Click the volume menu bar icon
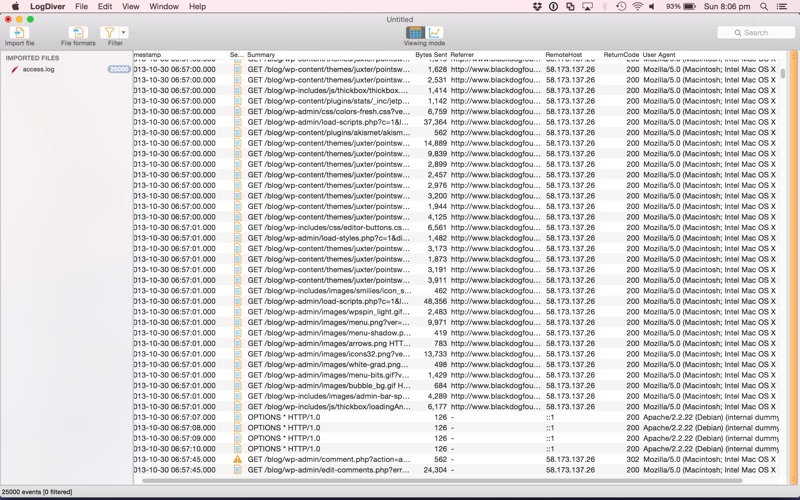The image size is (800, 500). pyautogui.click(x=653, y=7)
